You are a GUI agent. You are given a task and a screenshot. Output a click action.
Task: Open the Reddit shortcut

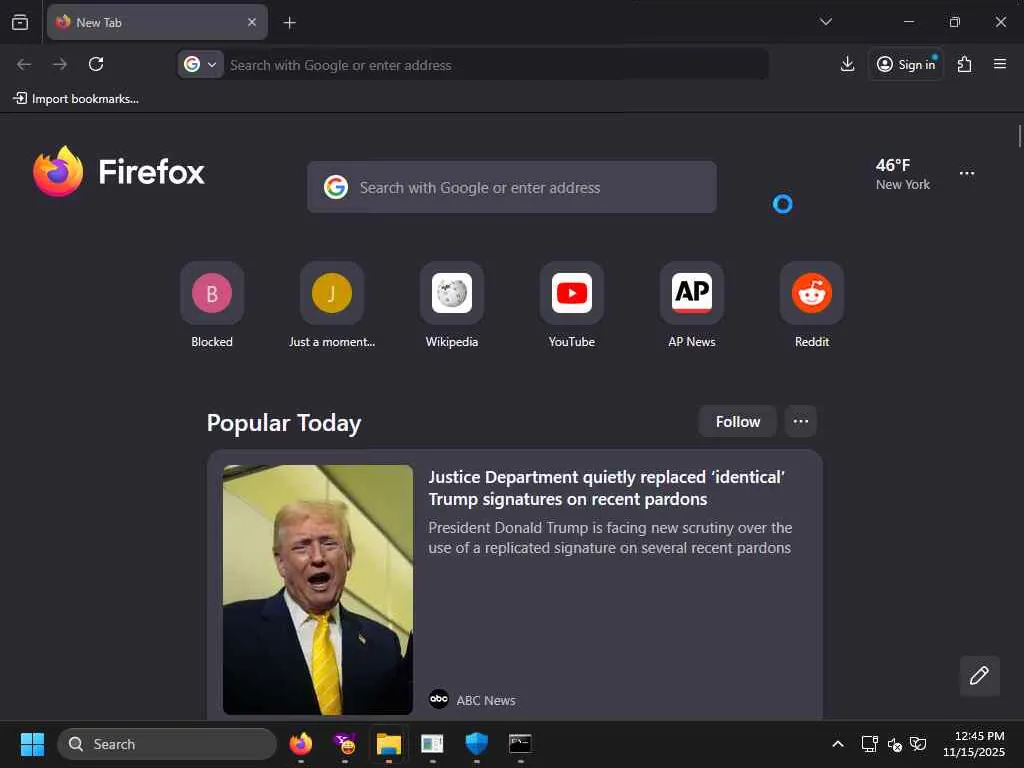(812, 305)
